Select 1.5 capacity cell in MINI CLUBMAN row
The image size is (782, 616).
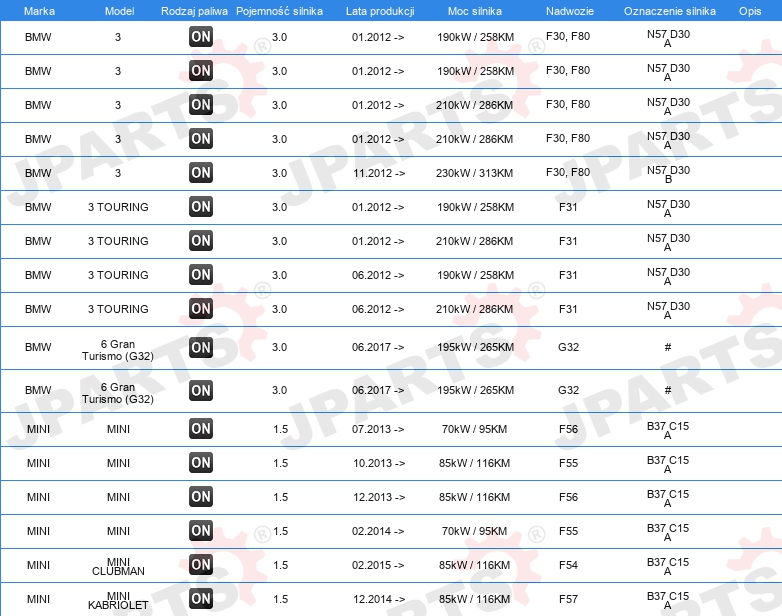(281, 565)
